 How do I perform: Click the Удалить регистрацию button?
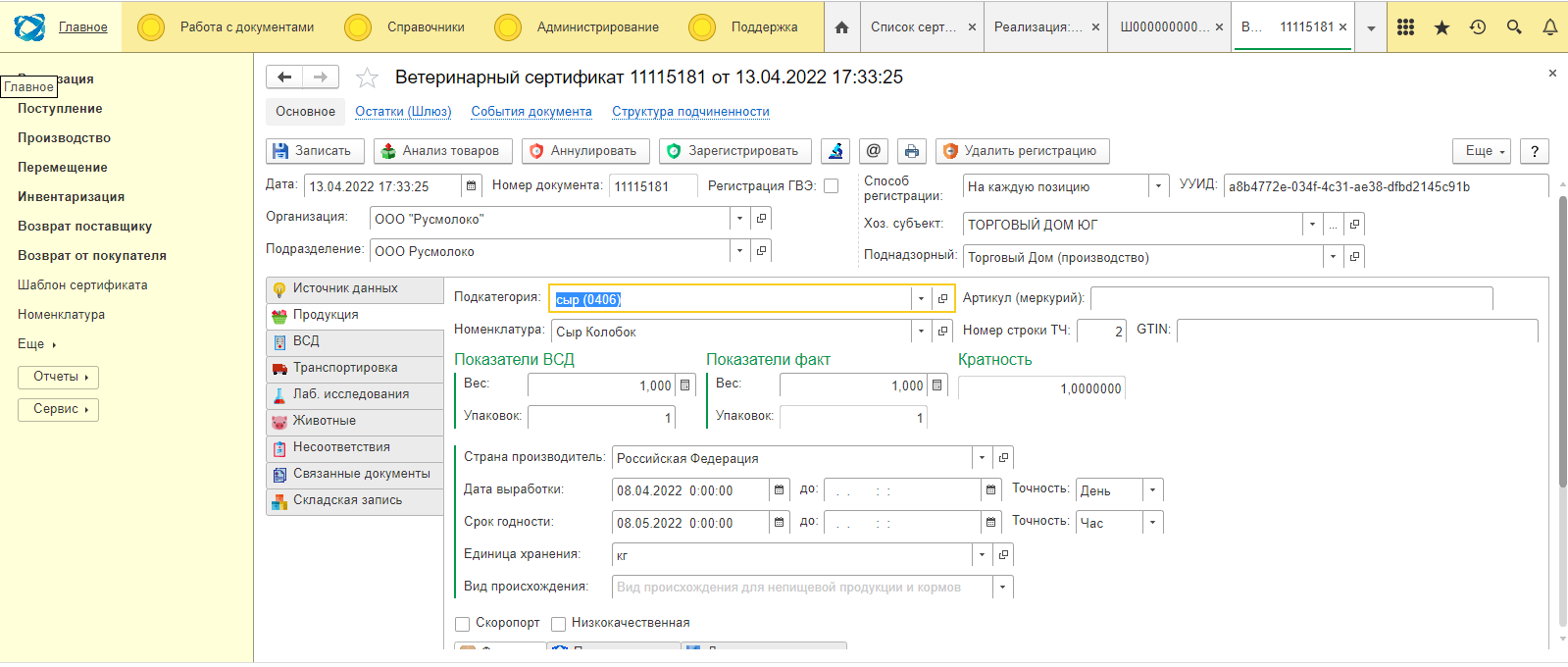pyautogui.click(x=1022, y=151)
